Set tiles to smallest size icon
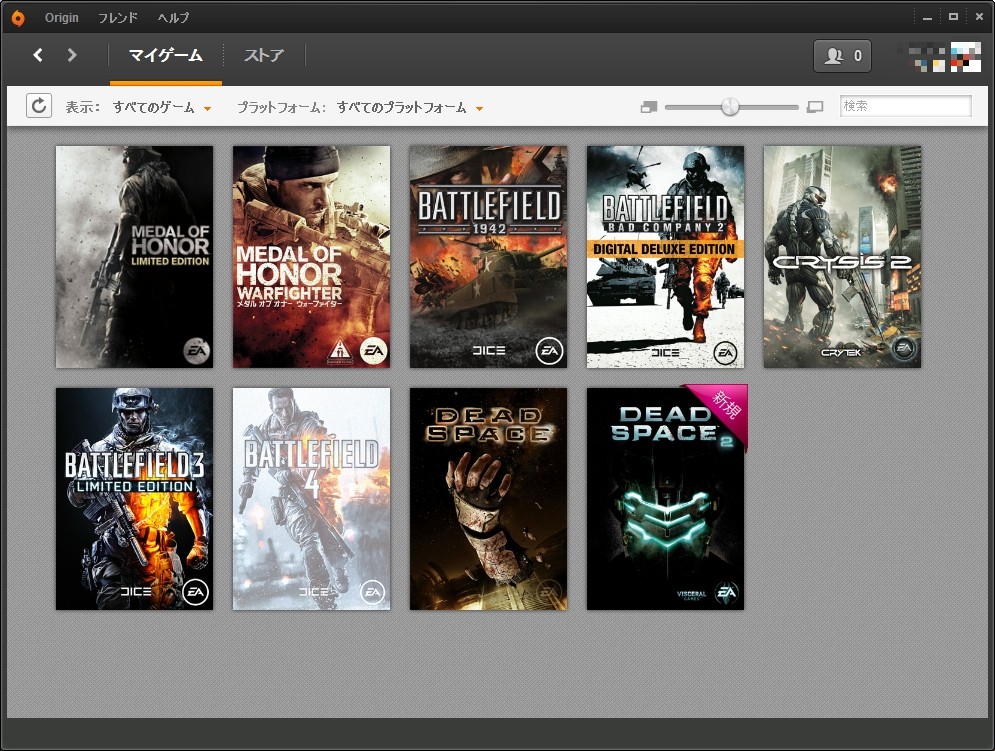This screenshot has height=751, width=995. (649, 107)
